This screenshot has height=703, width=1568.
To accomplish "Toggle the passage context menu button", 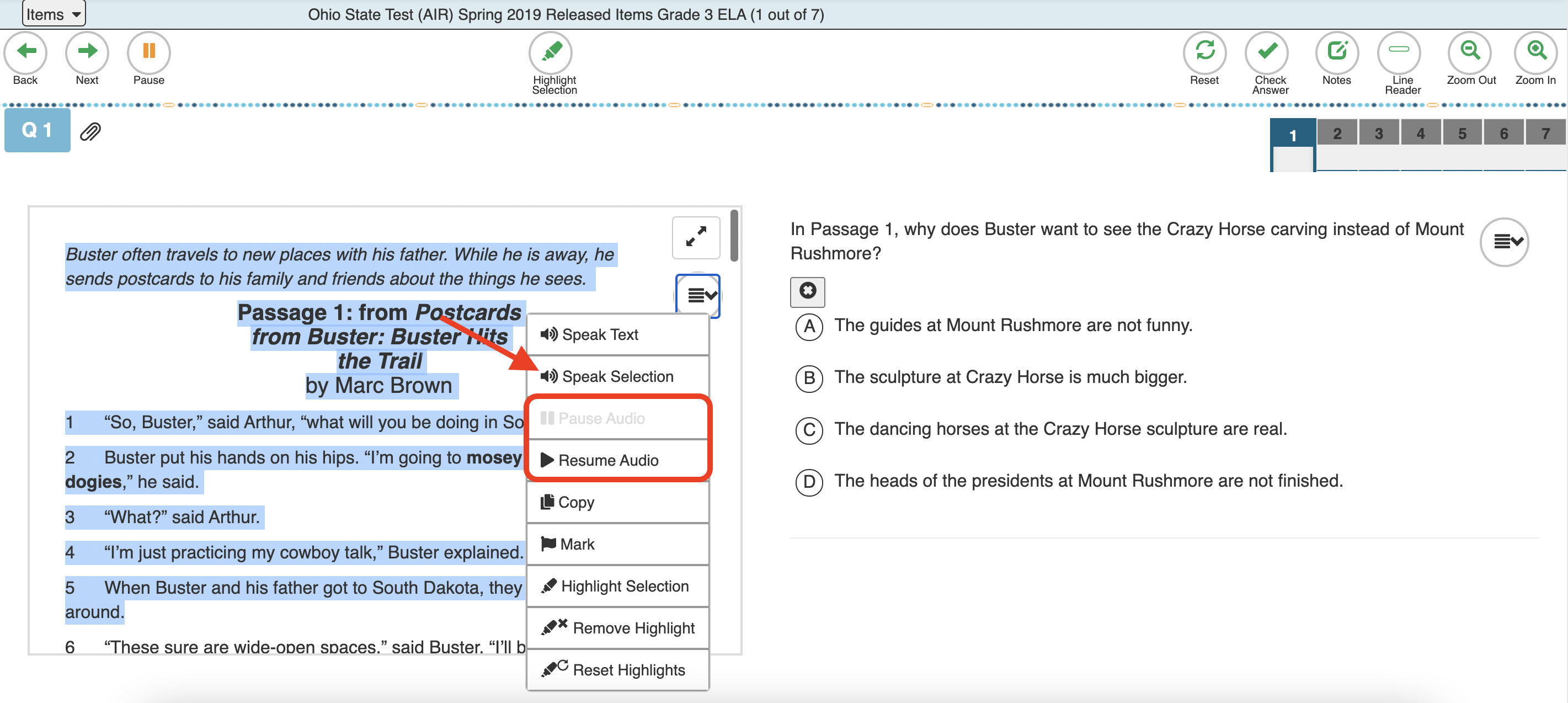I will pos(697,296).
